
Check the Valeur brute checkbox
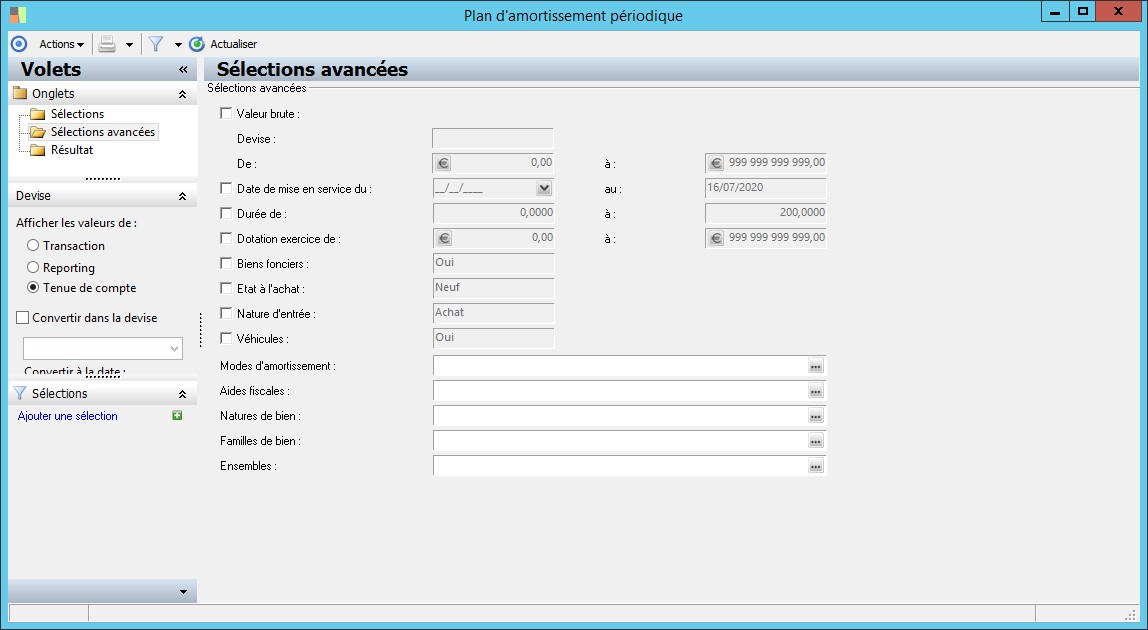(226, 114)
